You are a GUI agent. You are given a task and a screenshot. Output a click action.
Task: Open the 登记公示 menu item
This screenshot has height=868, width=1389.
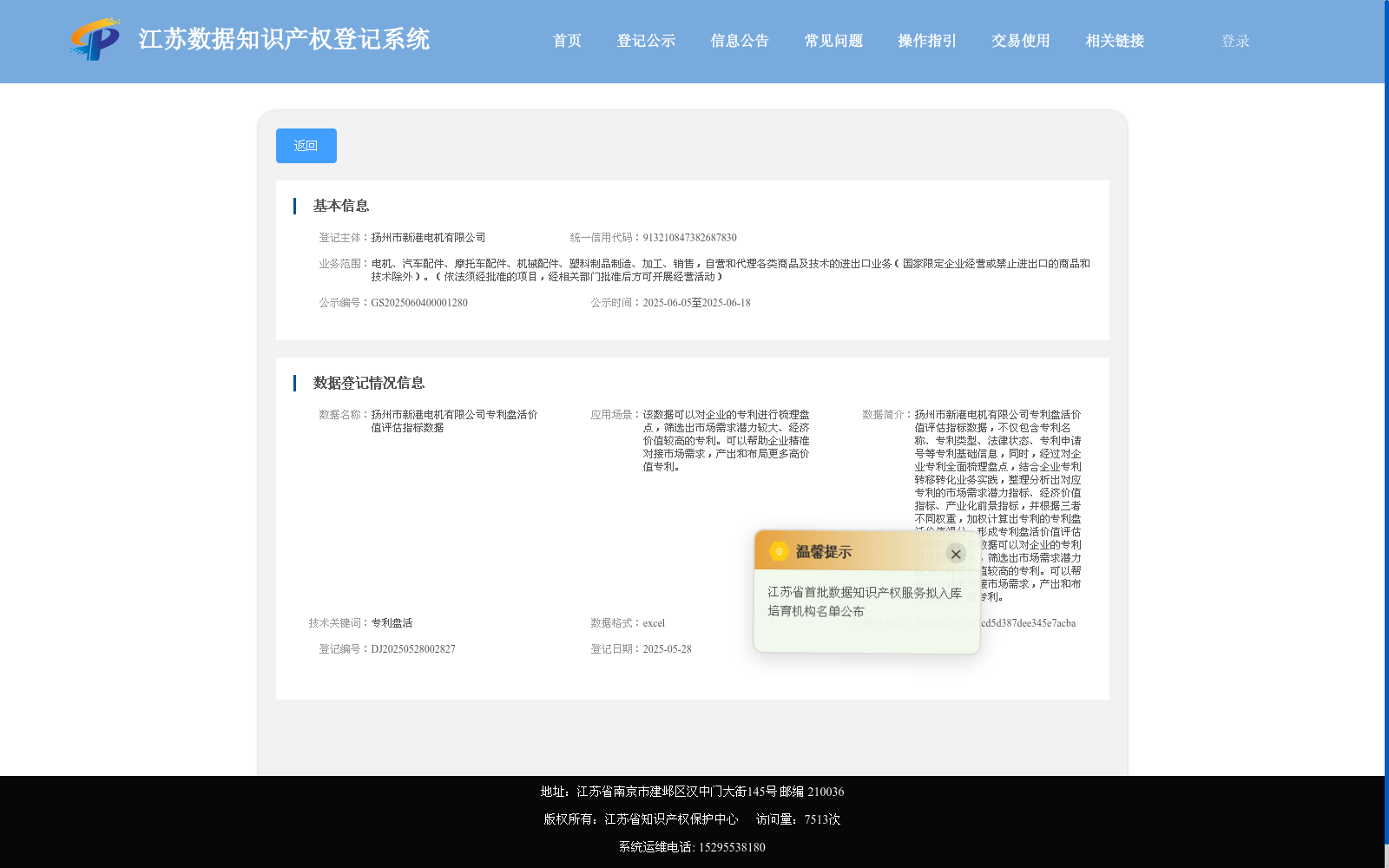click(x=646, y=41)
